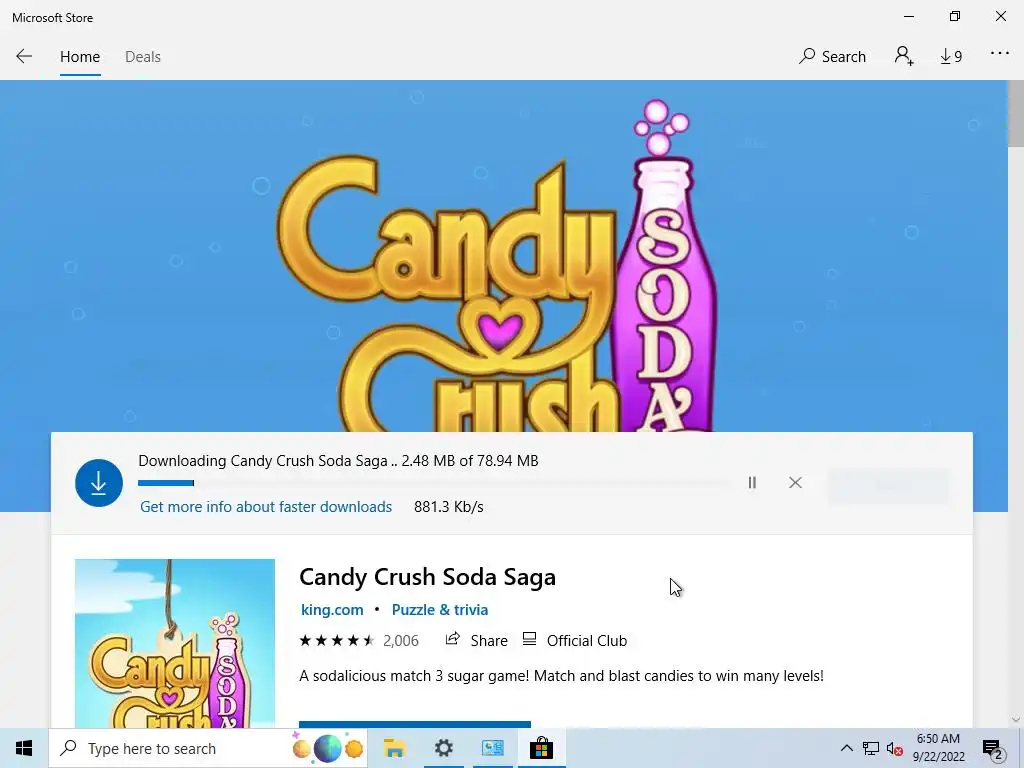Open the See more ellipsis menu
The image size is (1024, 768).
[999, 54]
